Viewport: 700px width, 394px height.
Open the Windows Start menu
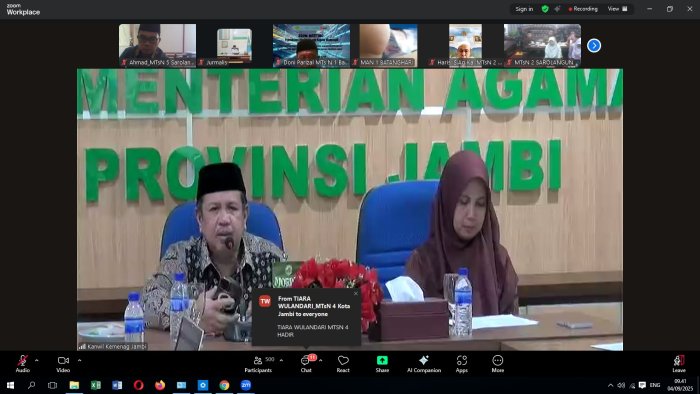[10, 385]
